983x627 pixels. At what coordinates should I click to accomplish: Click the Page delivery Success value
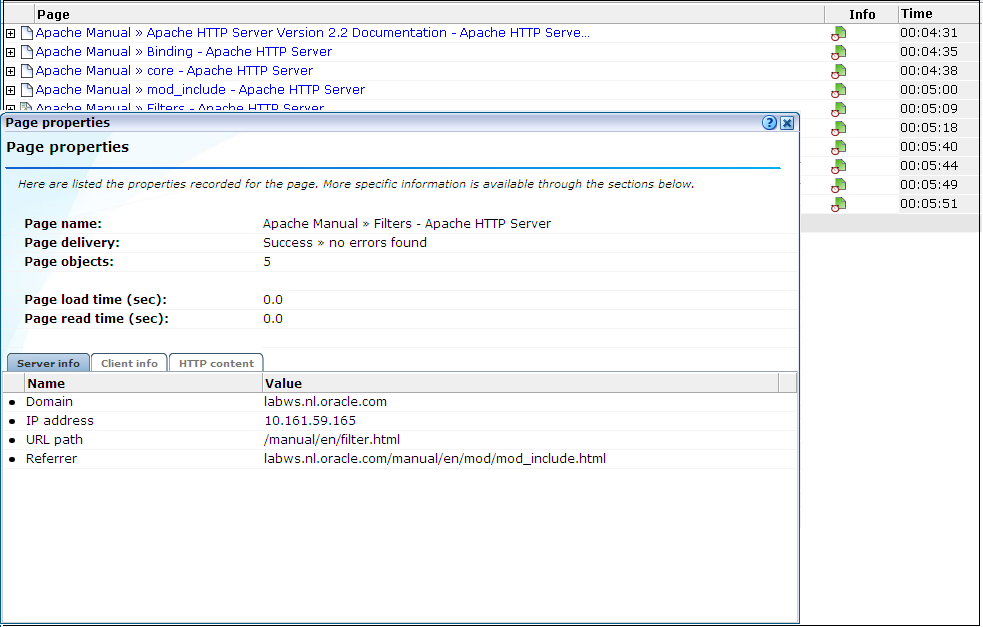(345, 243)
